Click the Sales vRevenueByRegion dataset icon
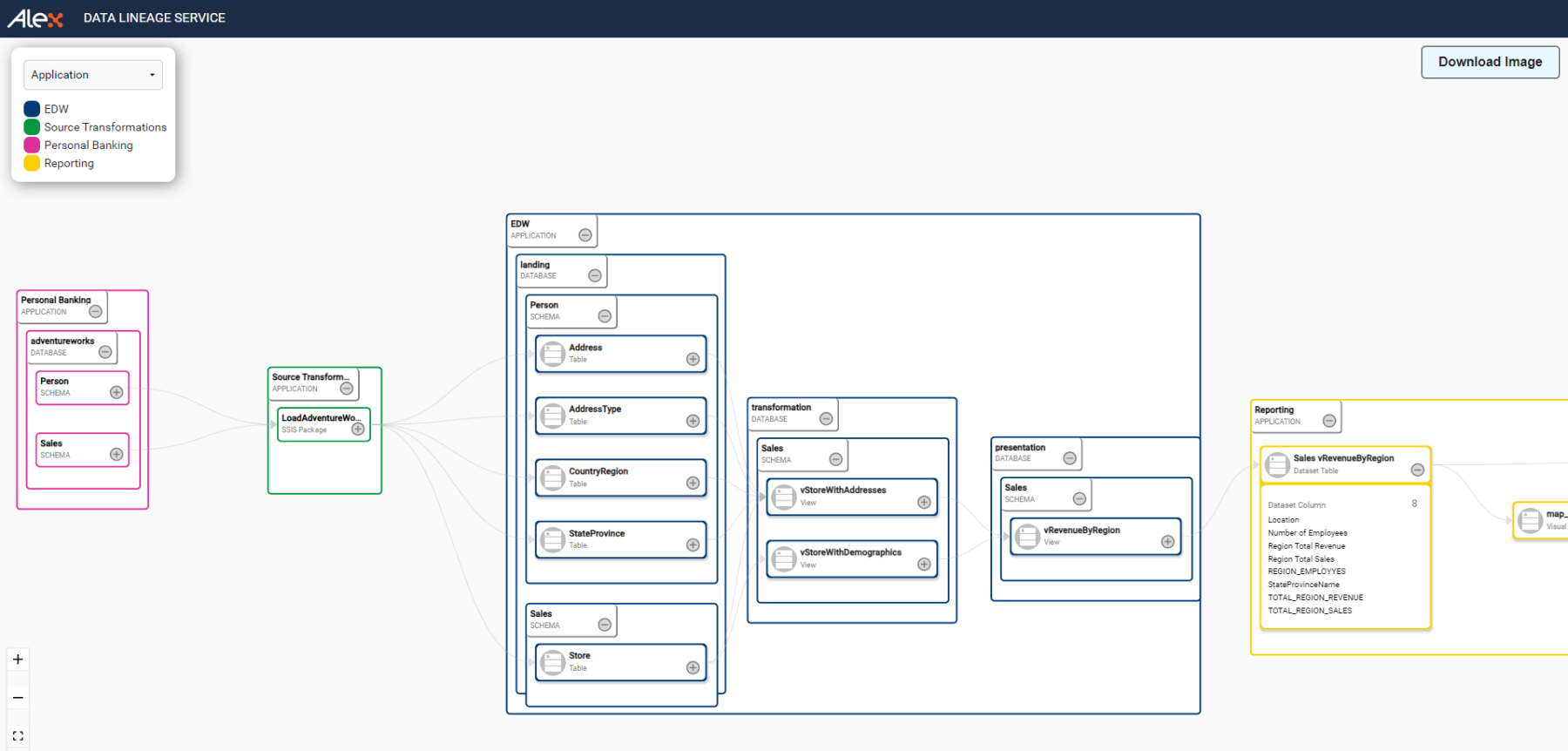 tap(1278, 464)
